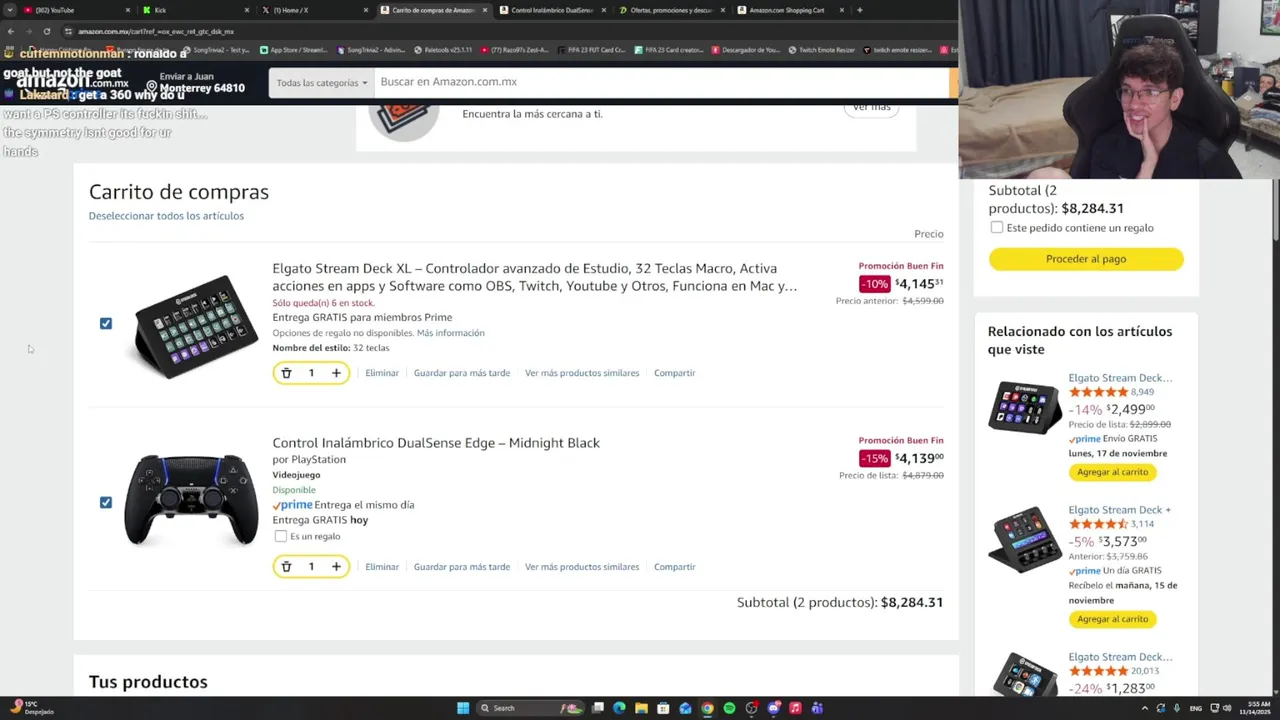Close the Kick browser tab
The width and height of the screenshot is (1280, 720).
(x=248, y=10)
